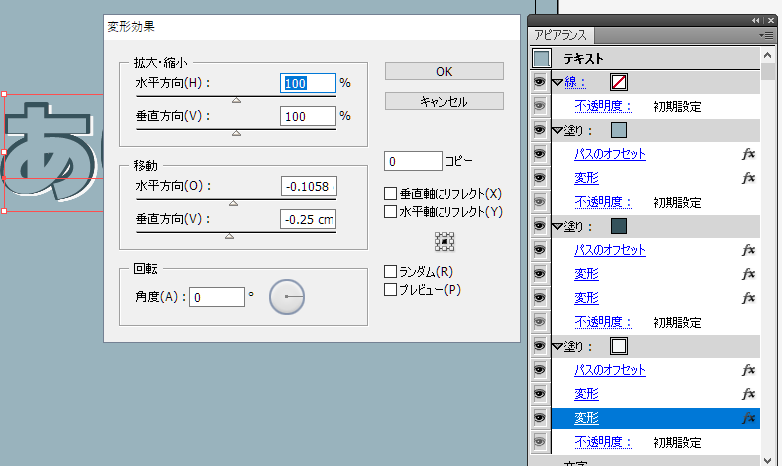Click the 線 none-color swatch

tap(619, 82)
